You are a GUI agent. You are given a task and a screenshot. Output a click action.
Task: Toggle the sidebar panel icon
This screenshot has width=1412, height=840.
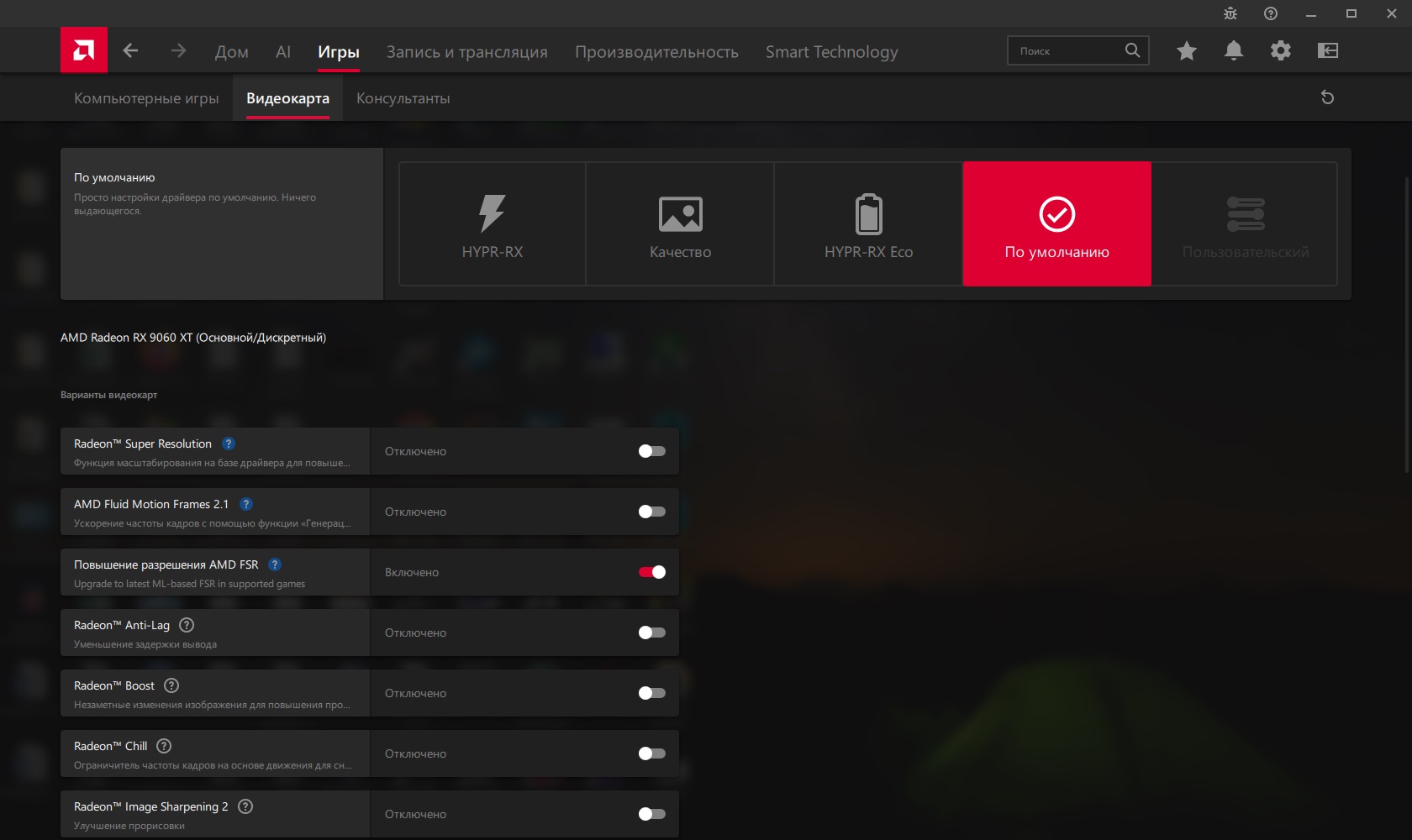pos(1328,50)
